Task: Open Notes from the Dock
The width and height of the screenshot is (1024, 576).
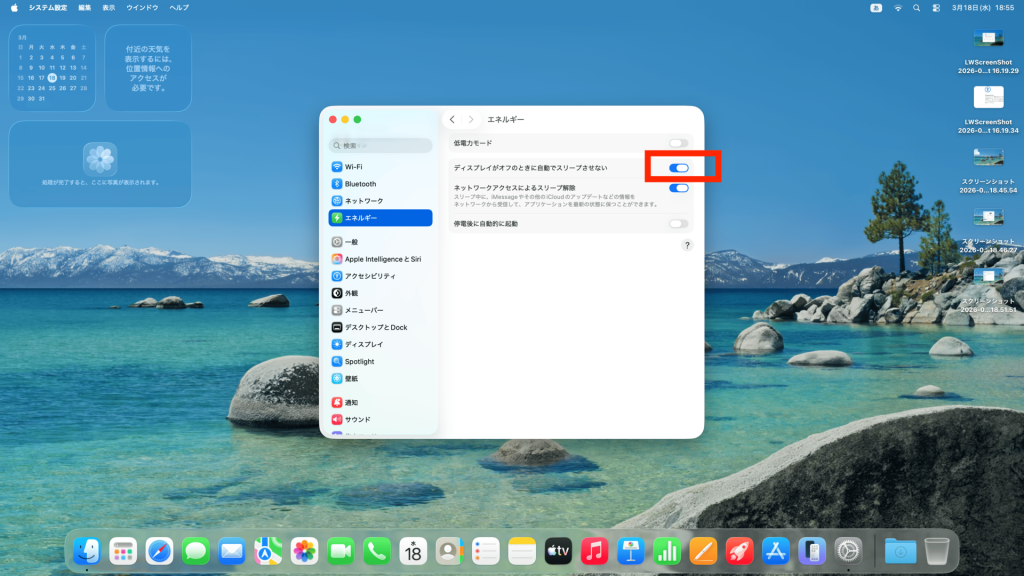Action: coord(522,551)
